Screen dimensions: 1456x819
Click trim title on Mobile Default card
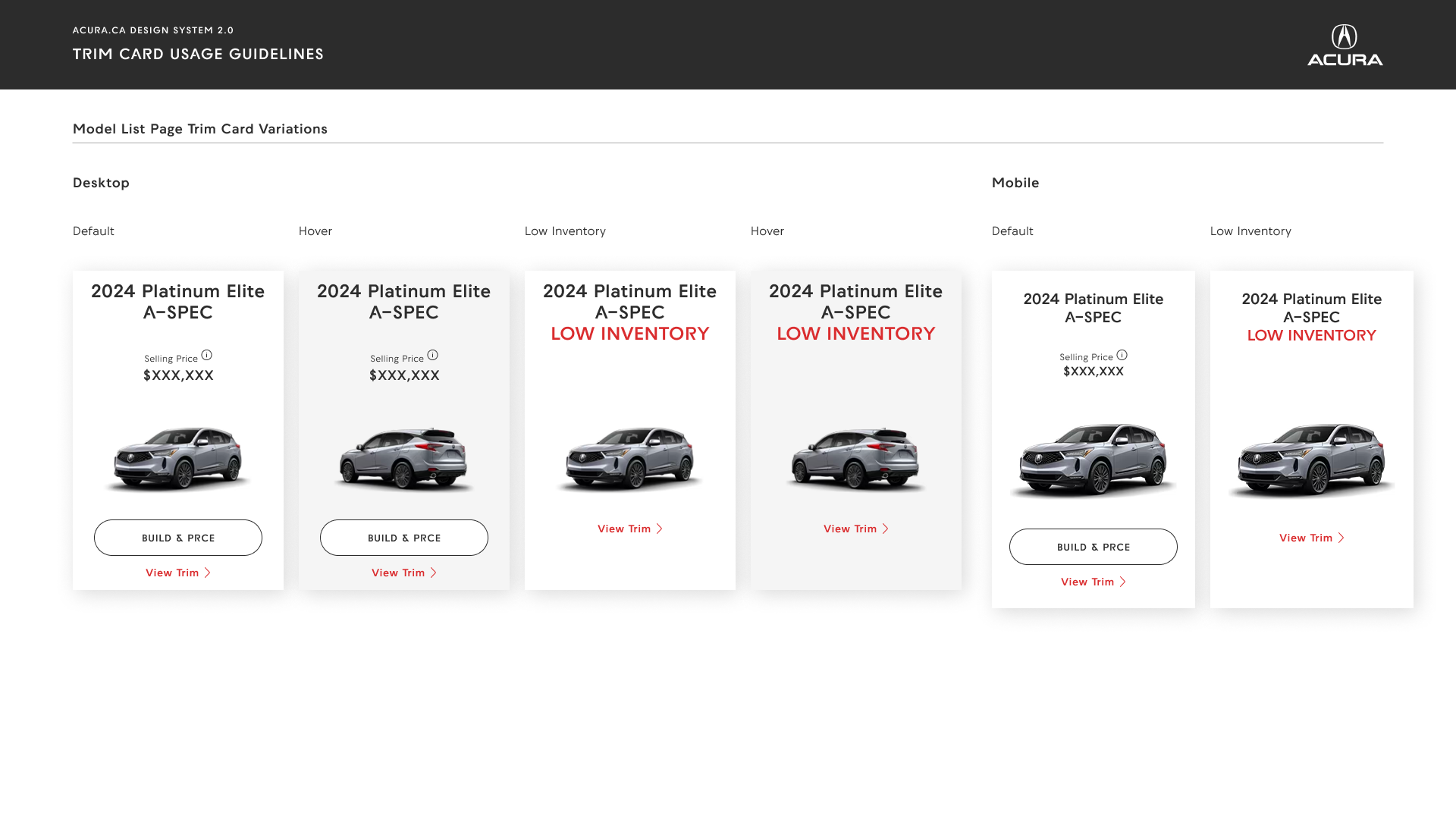[x=1094, y=308]
